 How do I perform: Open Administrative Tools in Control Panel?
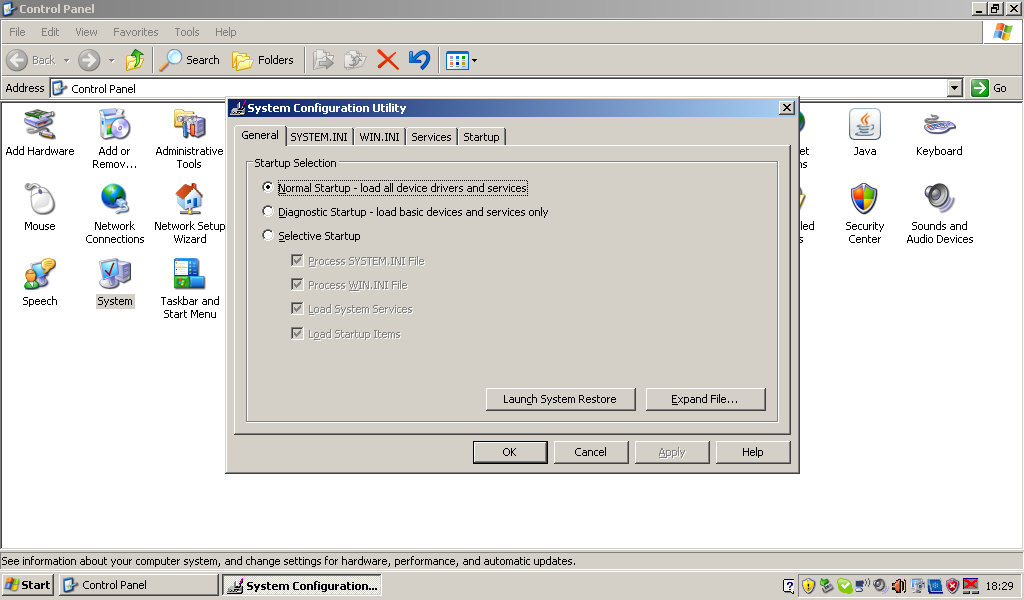click(189, 139)
